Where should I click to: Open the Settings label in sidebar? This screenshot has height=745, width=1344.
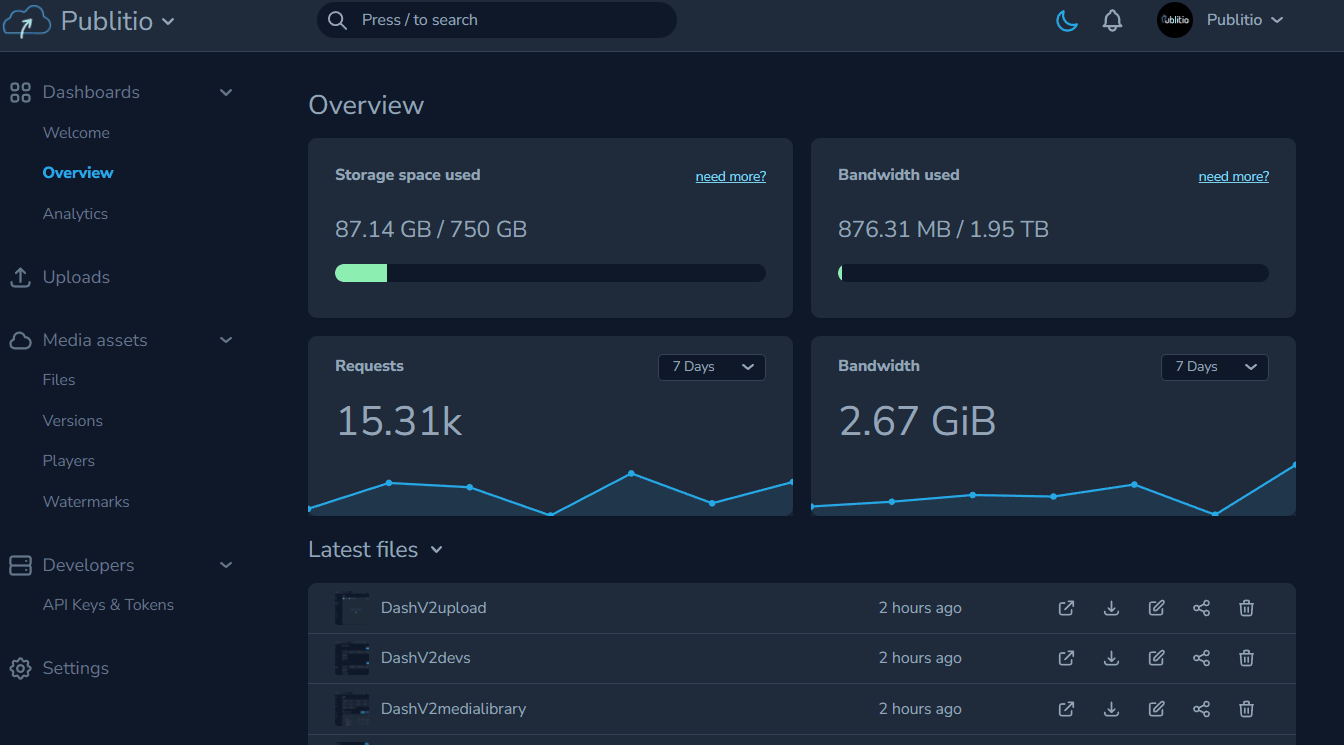click(x=76, y=668)
